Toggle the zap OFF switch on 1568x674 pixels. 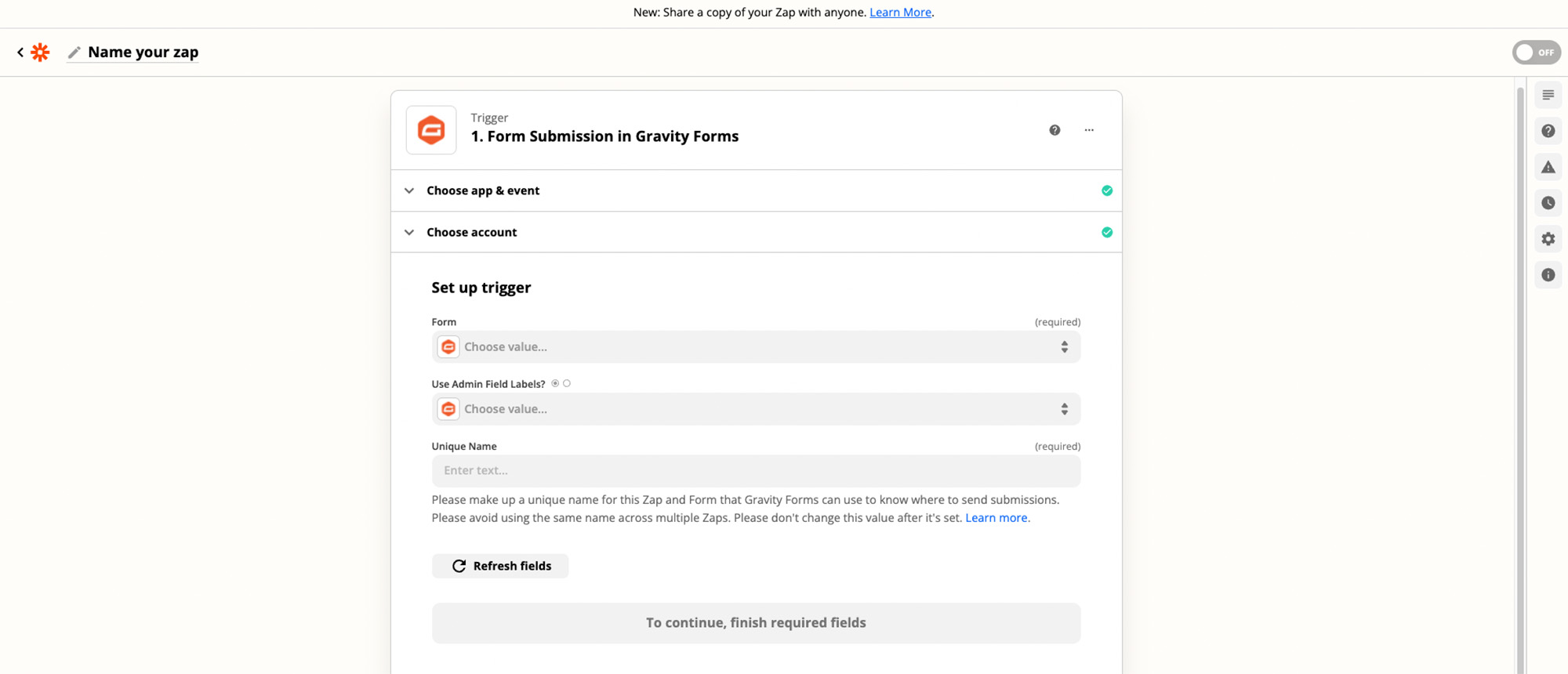(1537, 53)
